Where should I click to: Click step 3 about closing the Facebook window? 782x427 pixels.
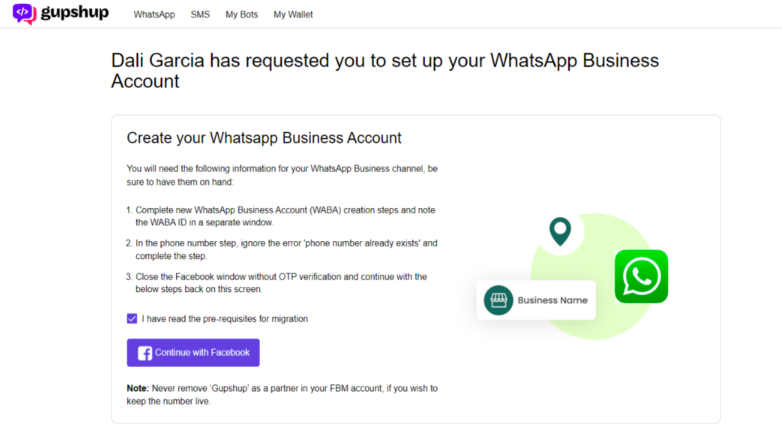click(286, 282)
